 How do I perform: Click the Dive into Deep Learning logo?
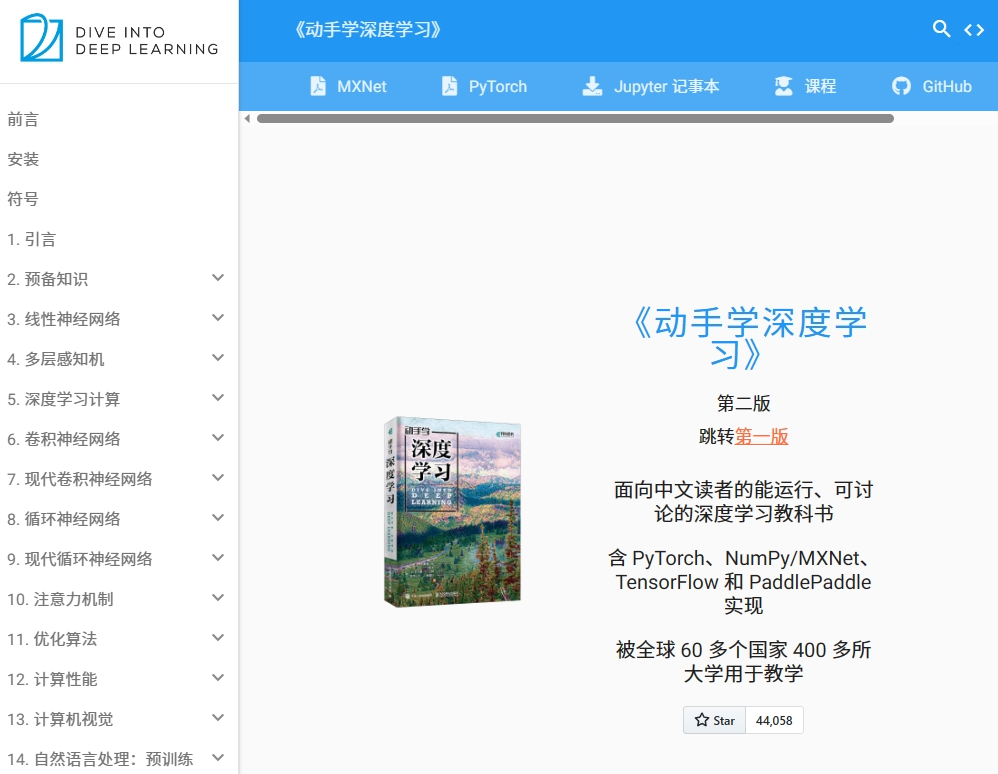119,40
